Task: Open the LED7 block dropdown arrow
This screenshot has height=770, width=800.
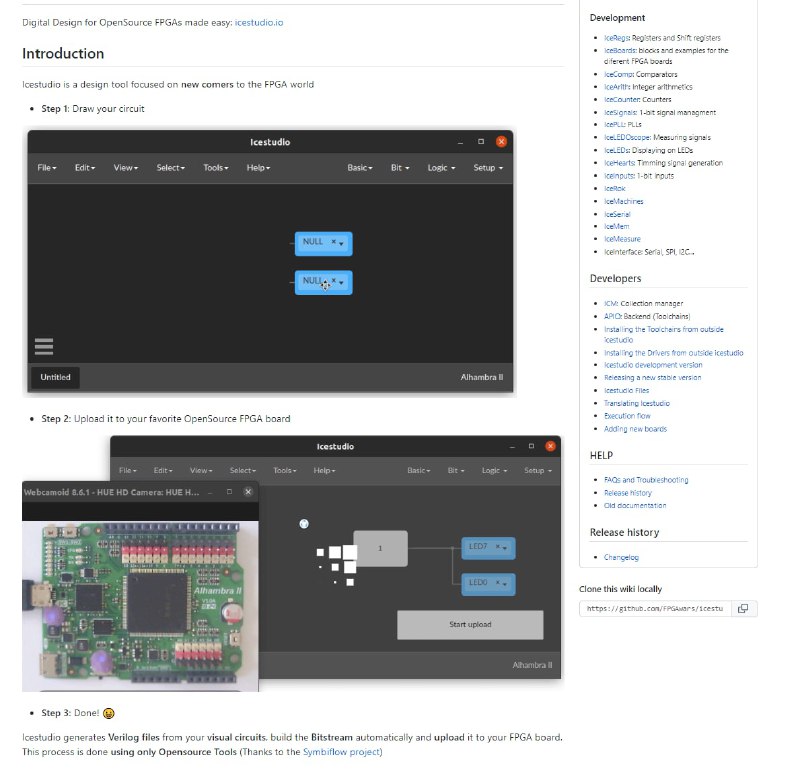Action: (506, 547)
